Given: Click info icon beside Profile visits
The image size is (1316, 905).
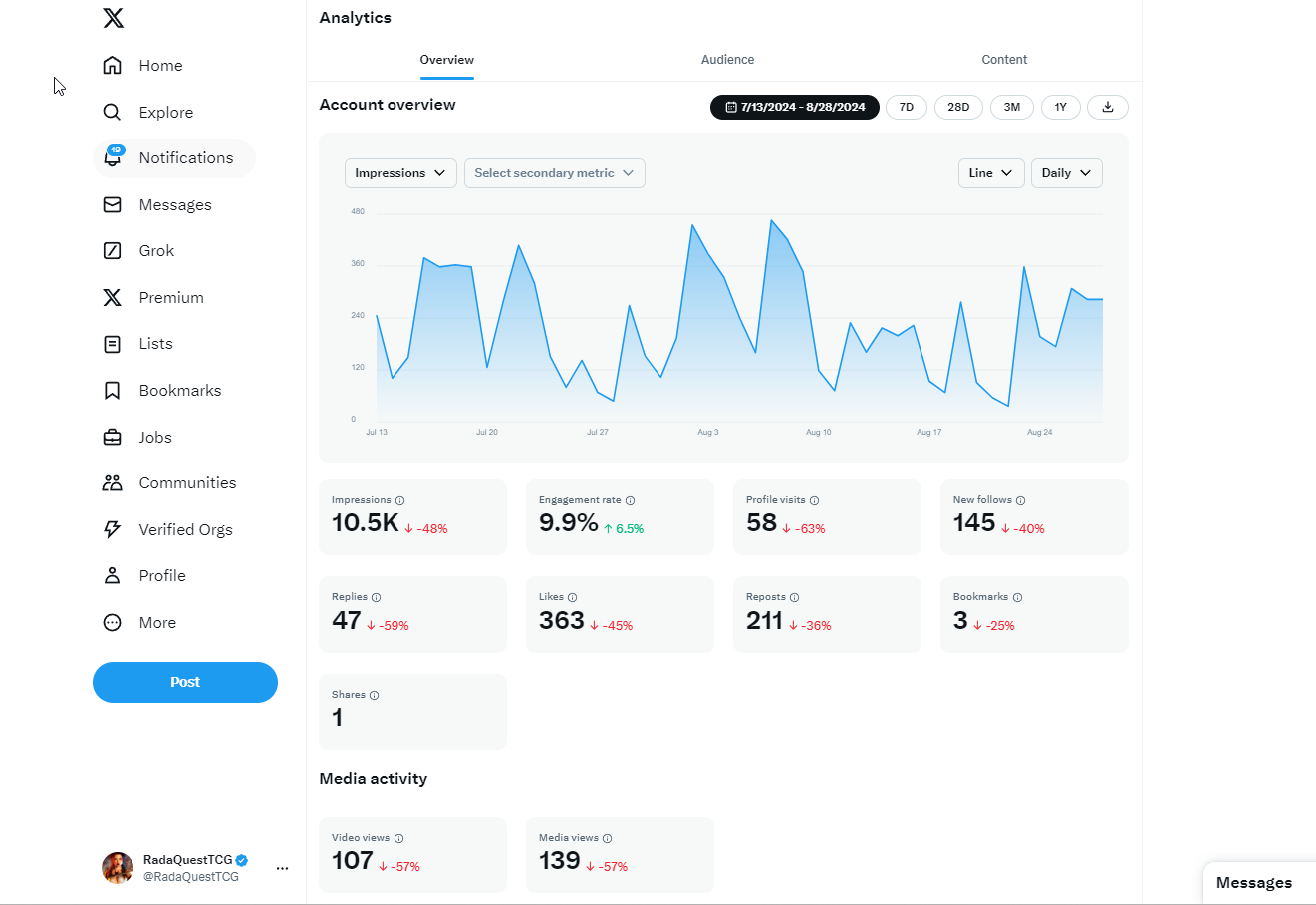Looking at the screenshot, I should (814, 500).
